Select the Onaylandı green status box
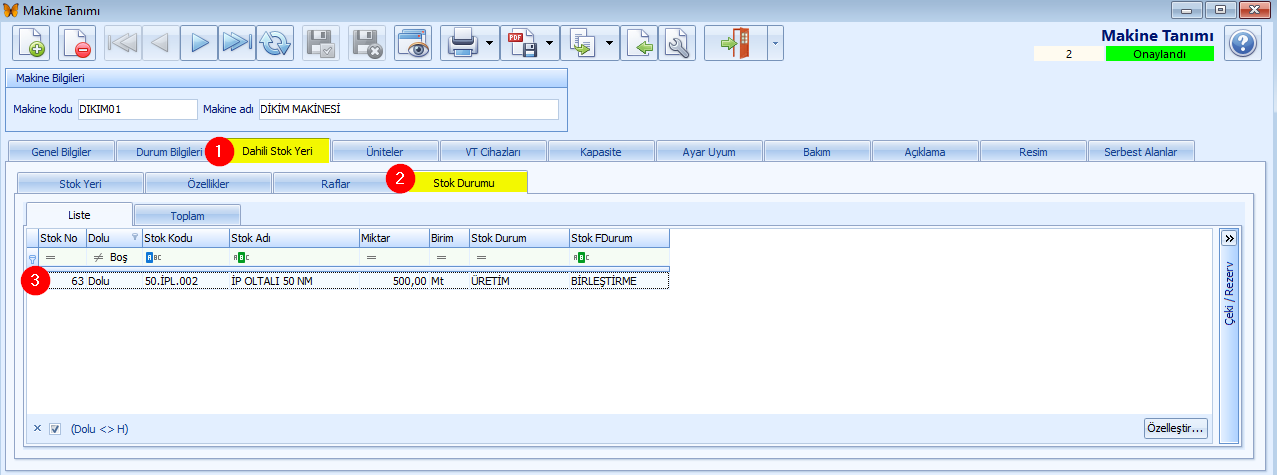The width and height of the screenshot is (1277, 475). click(x=1159, y=54)
